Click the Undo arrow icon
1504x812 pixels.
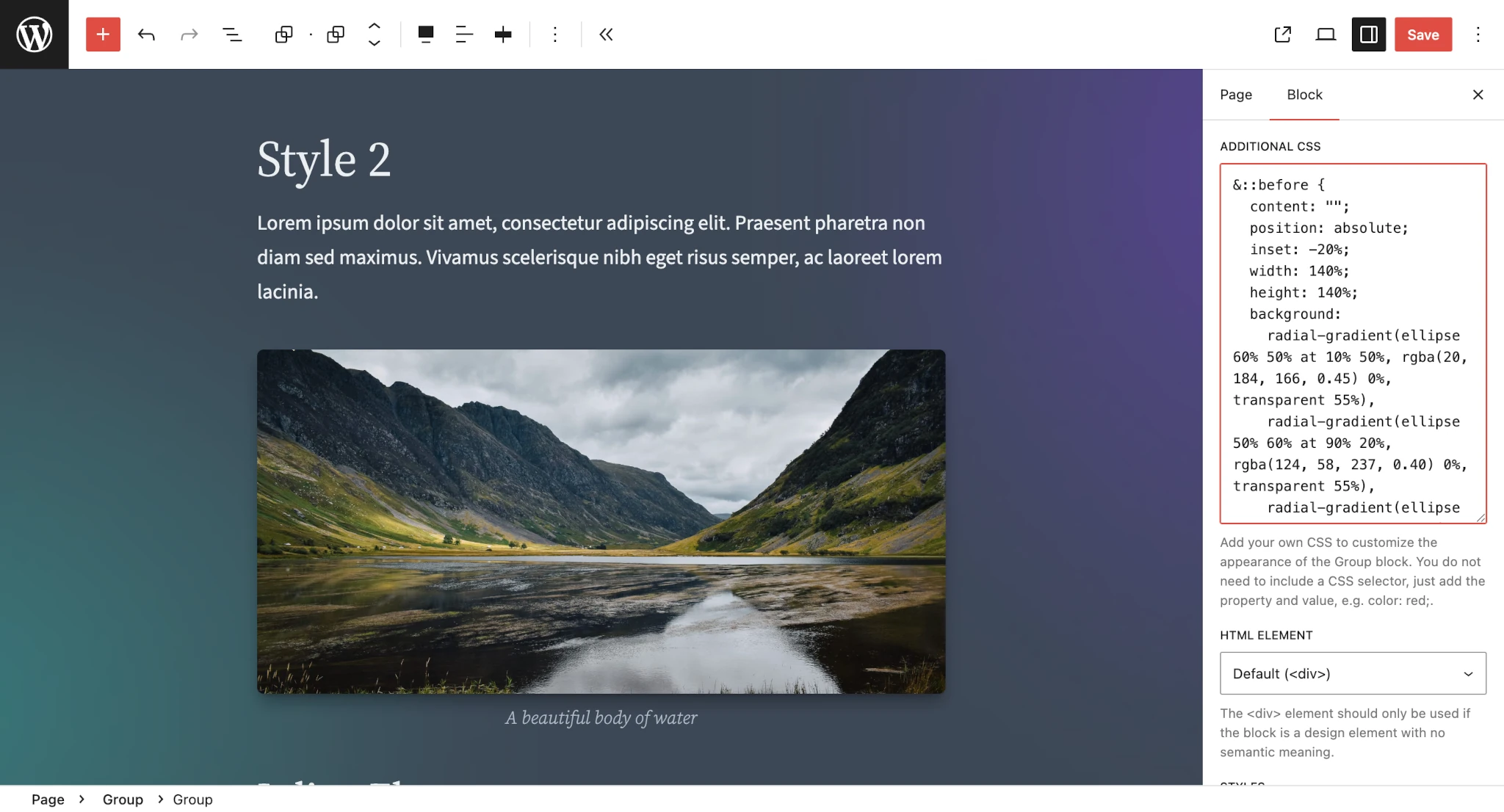(x=146, y=34)
